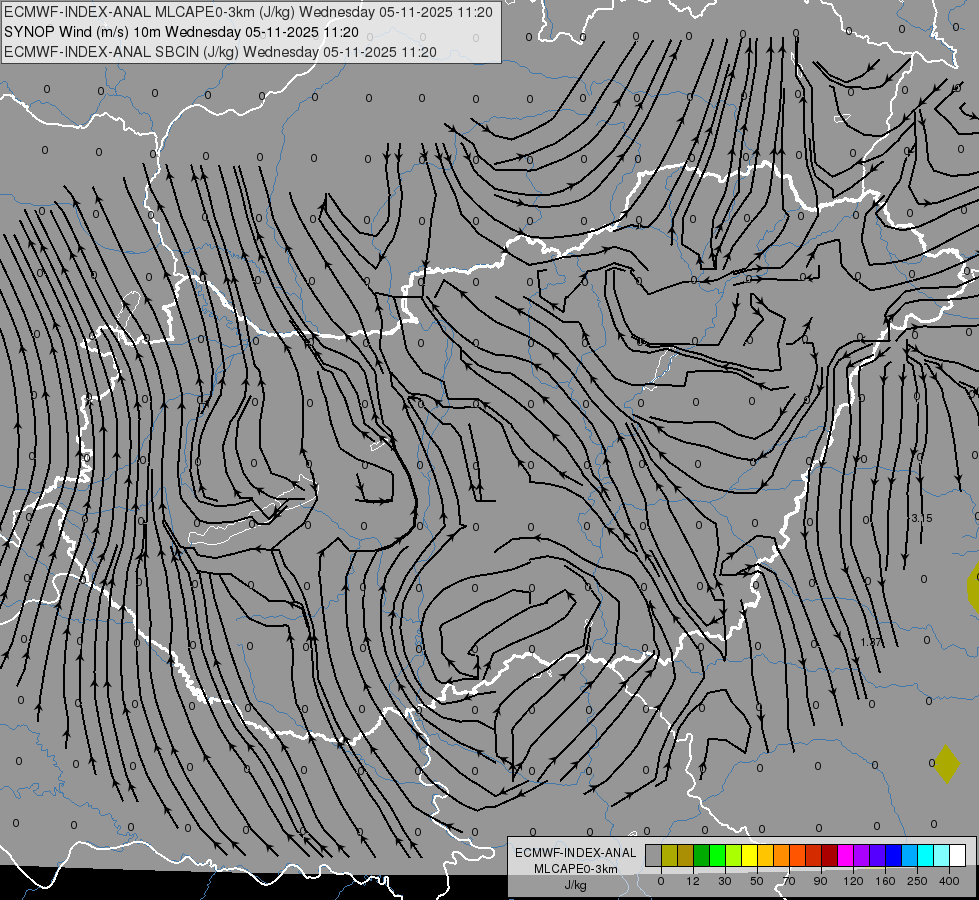
Task: Pick the olive-yellow swatch right after tick 0
Action: coord(669,856)
